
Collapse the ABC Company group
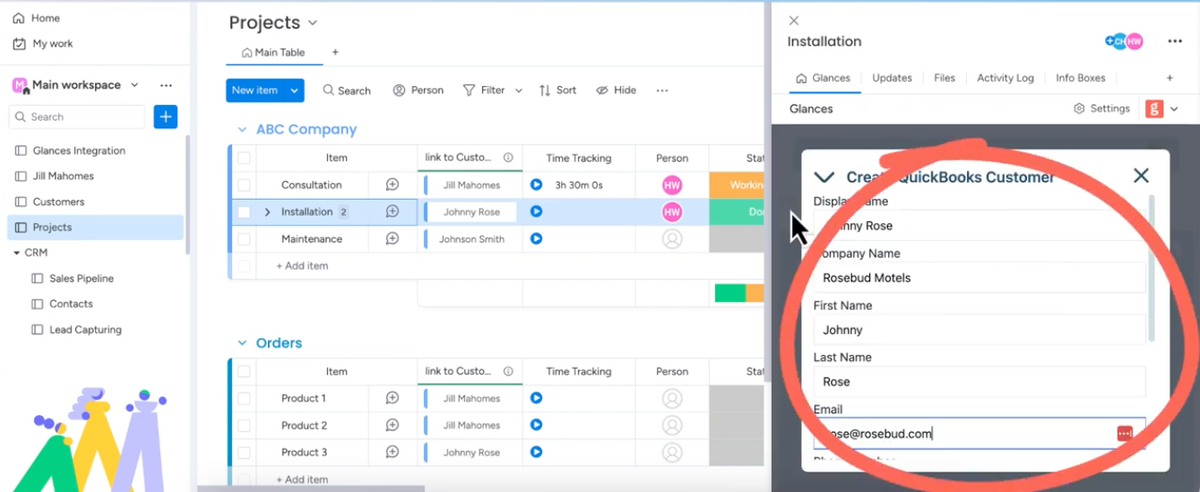(x=242, y=130)
